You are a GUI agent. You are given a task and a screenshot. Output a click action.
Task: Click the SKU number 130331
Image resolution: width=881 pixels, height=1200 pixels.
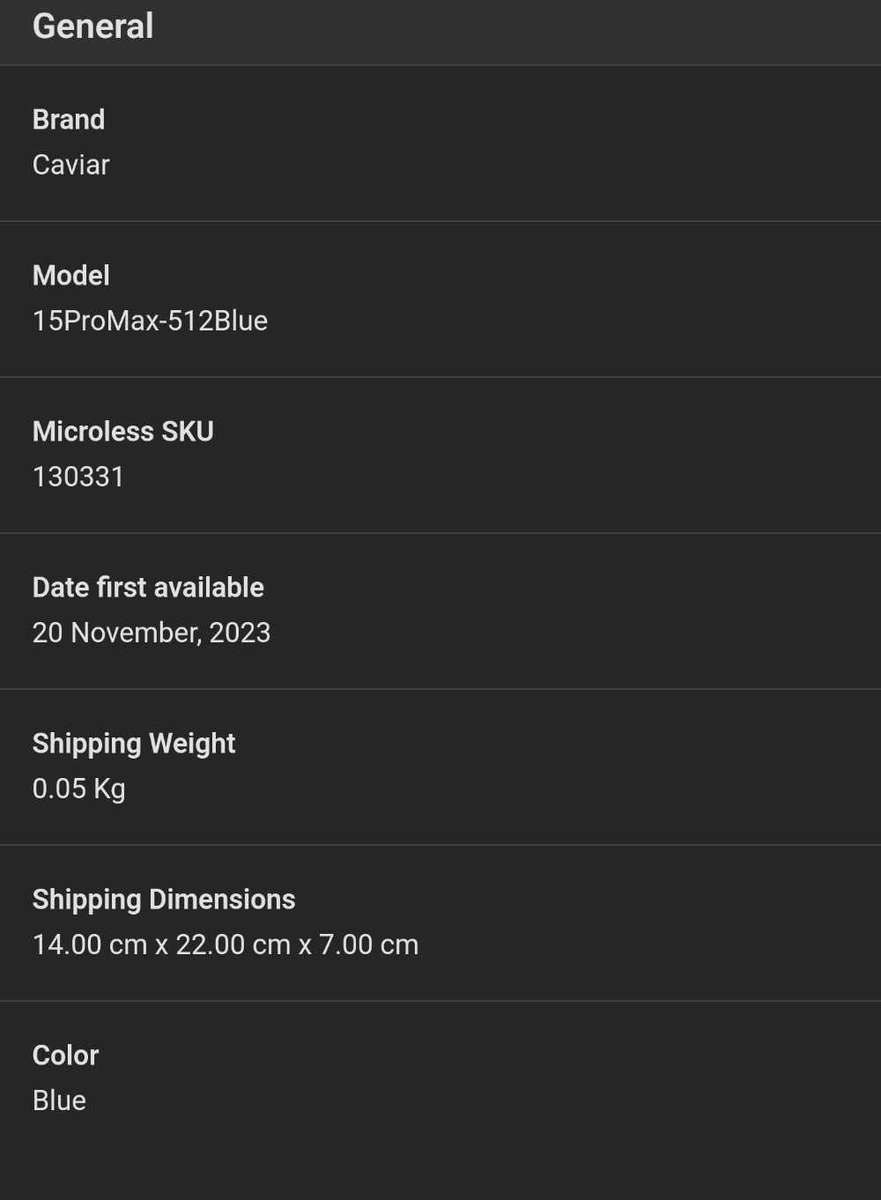pos(78,477)
